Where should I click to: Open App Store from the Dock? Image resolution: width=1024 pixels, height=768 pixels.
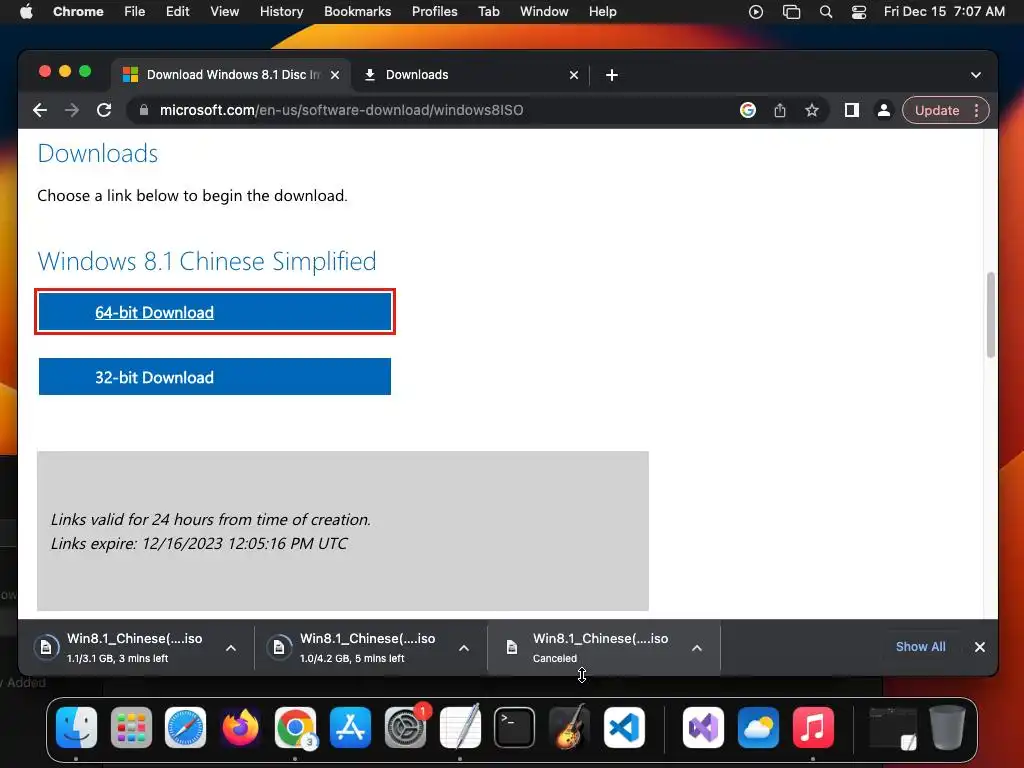point(350,727)
